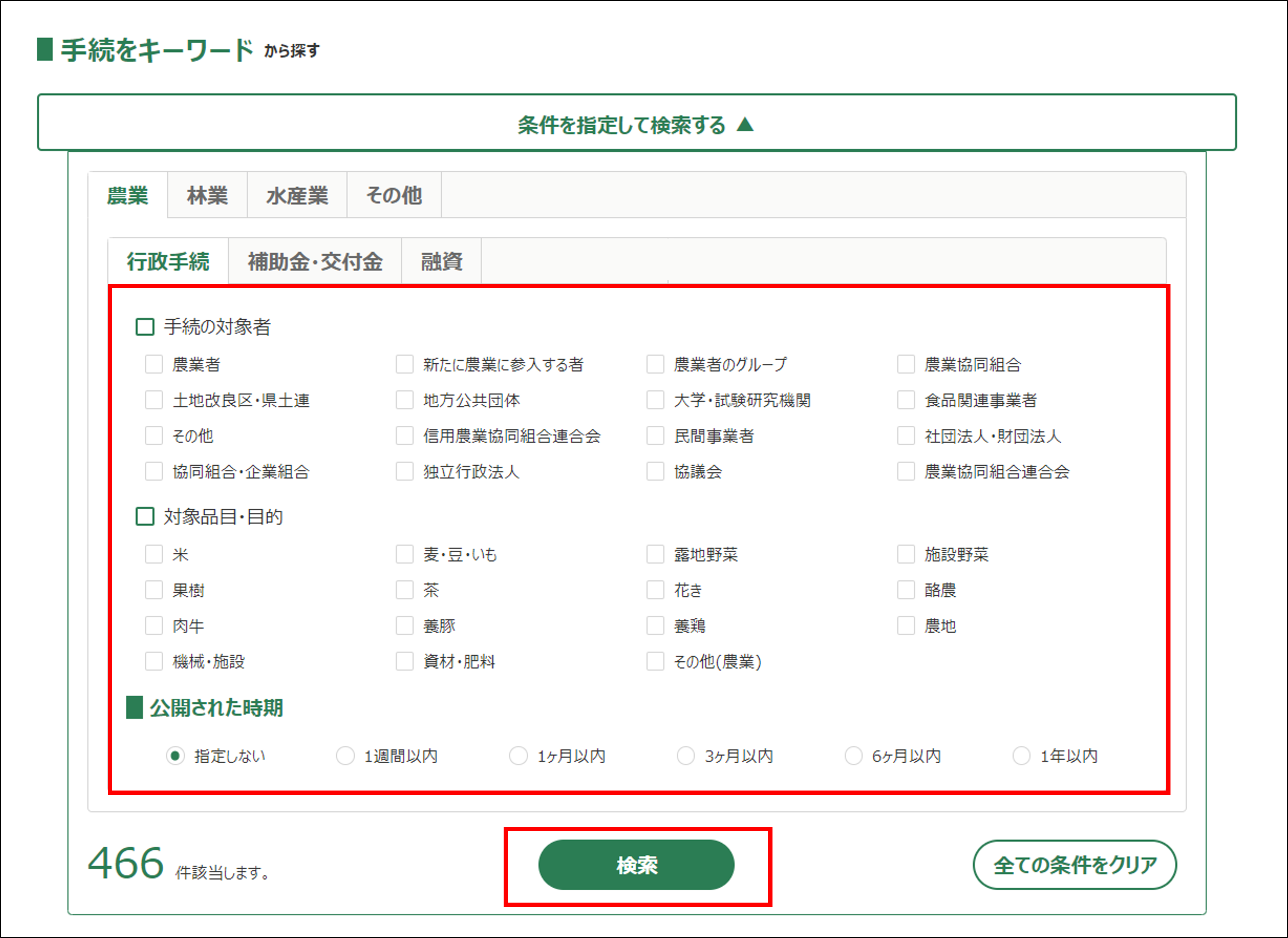Switch to 補助金・交付金 sub-tab
The width and height of the screenshot is (1288, 938).
(x=315, y=262)
